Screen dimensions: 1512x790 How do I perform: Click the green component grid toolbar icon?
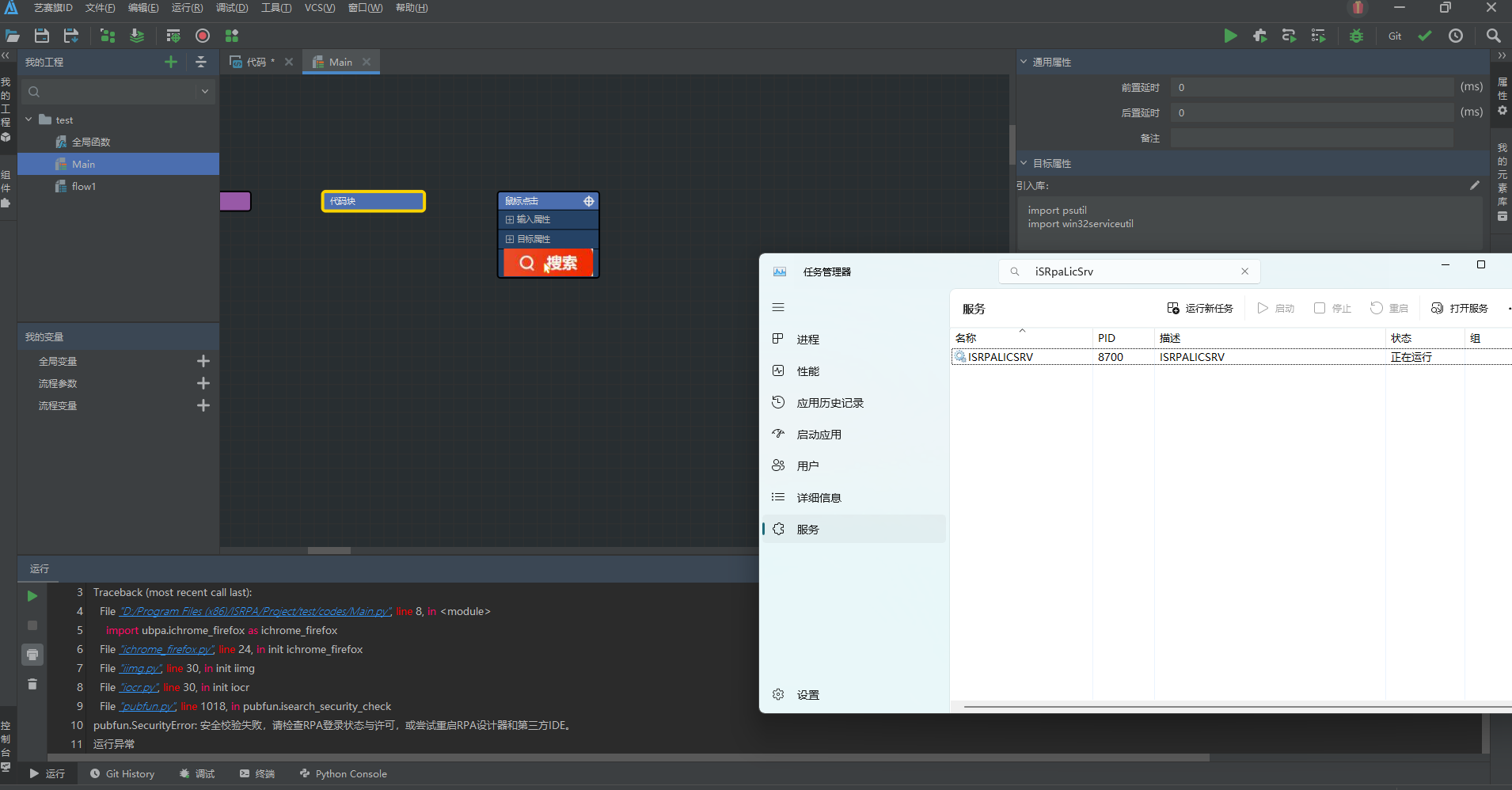click(x=108, y=36)
